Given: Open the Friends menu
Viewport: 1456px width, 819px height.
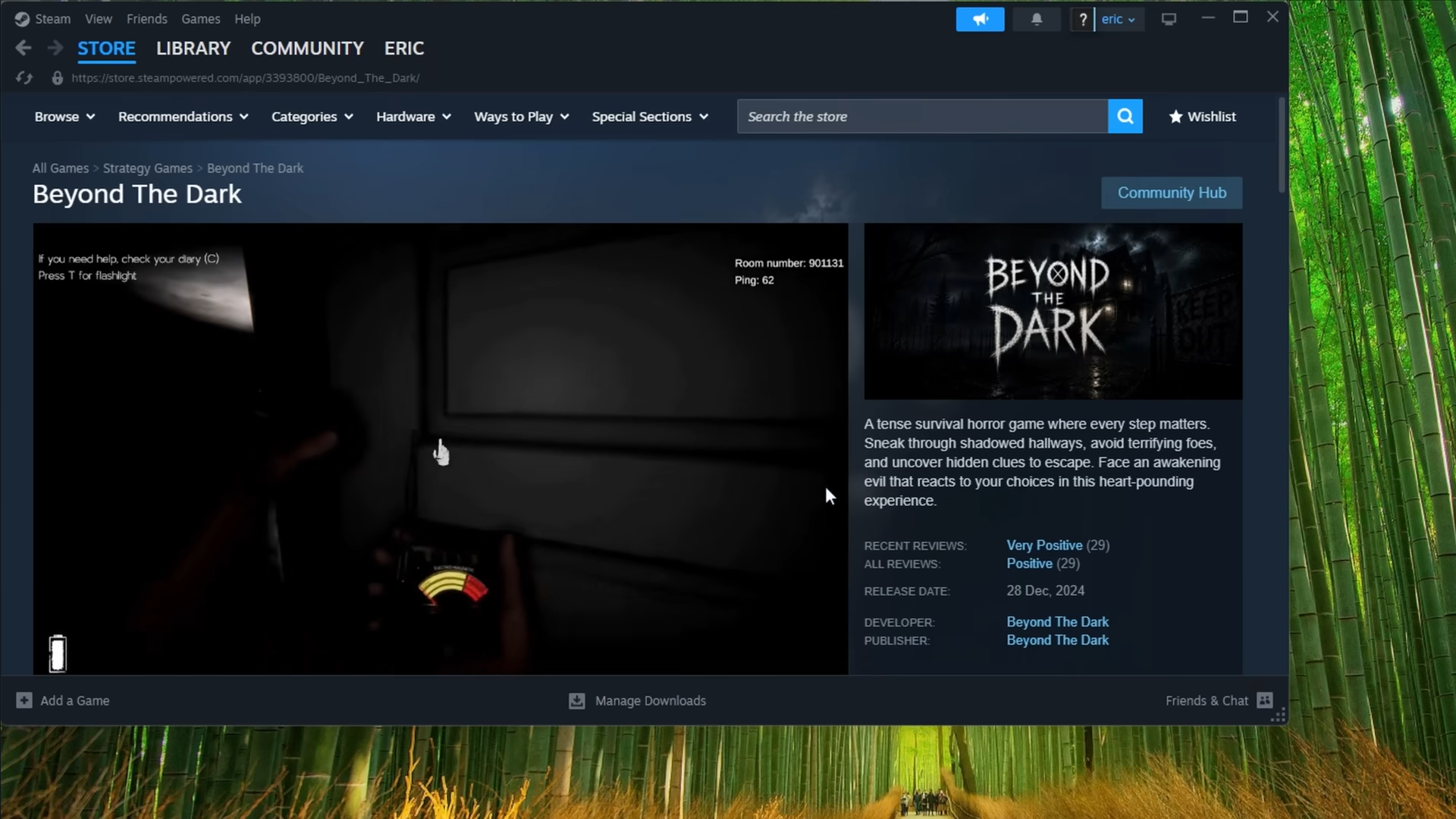Looking at the screenshot, I should (146, 19).
